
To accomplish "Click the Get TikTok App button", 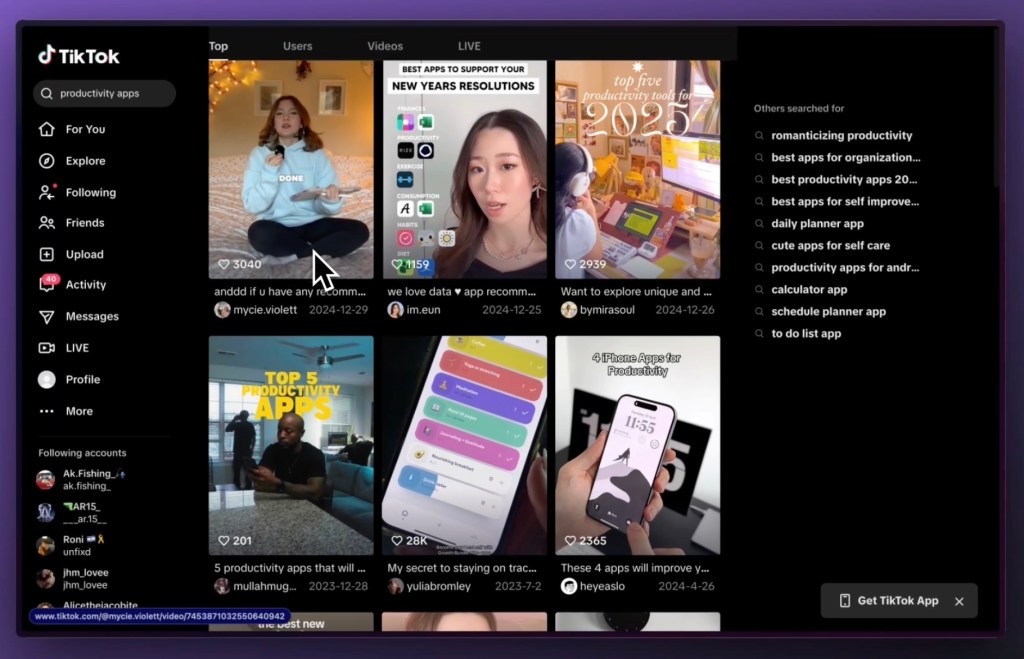I will (x=888, y=601).
